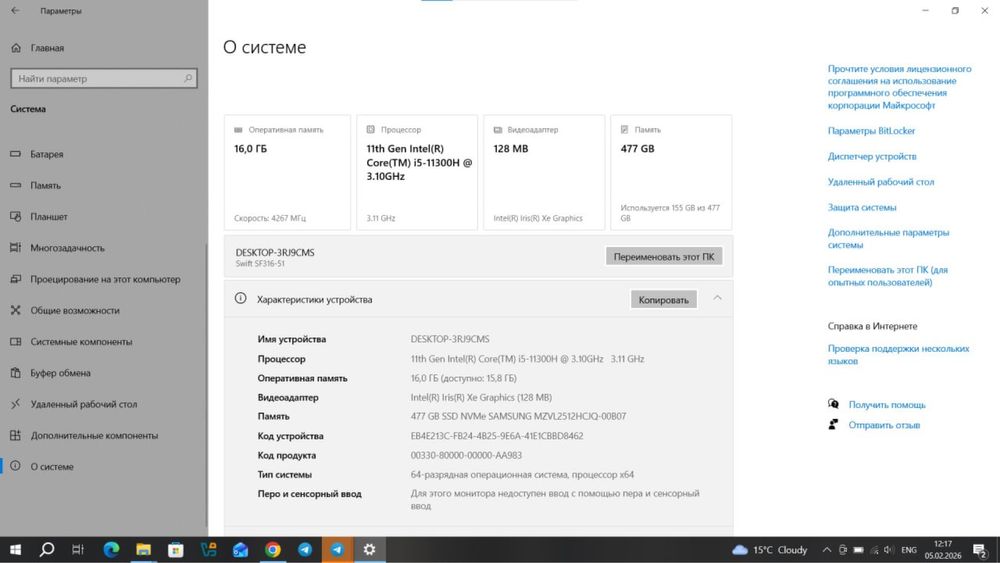Open clock and date 12:17 flyout

click(x=943, y=550)
